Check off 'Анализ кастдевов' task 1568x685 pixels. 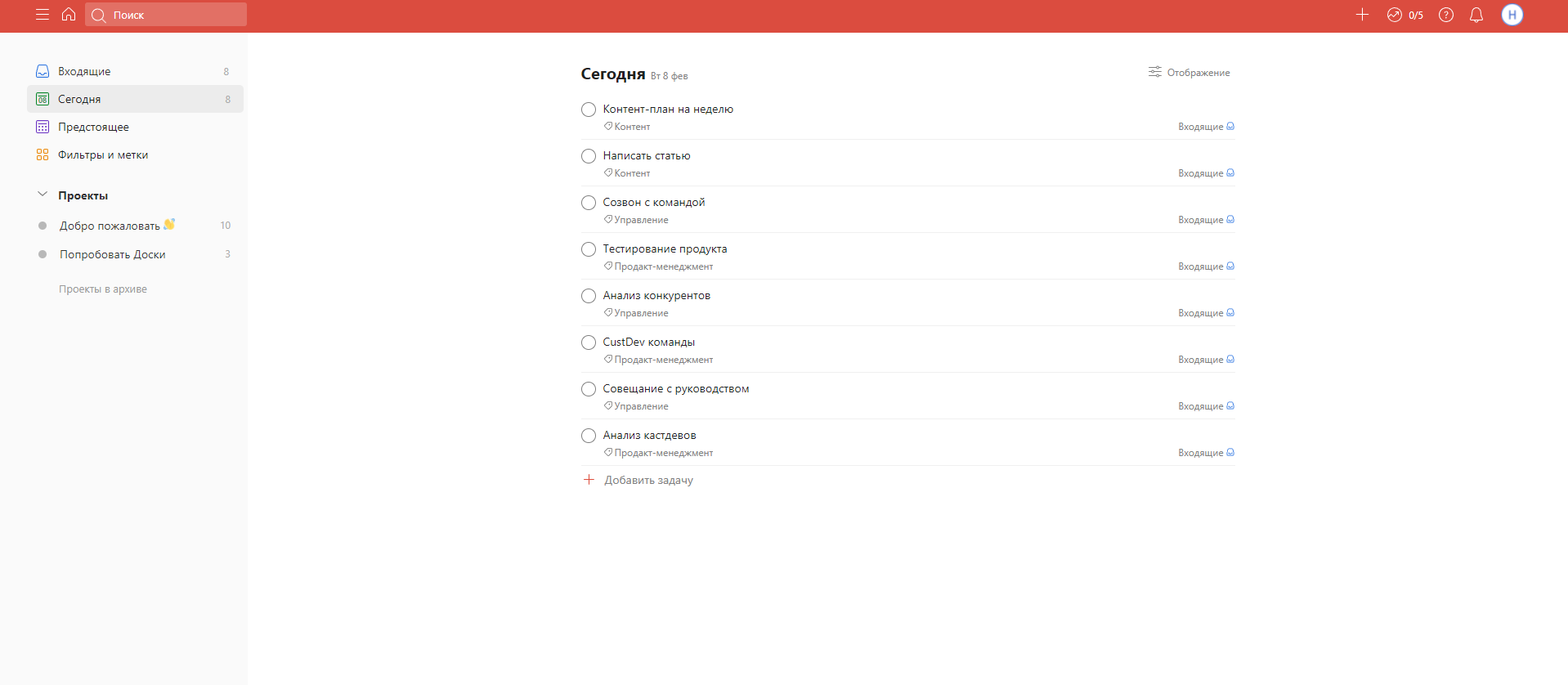coord(589,436)
